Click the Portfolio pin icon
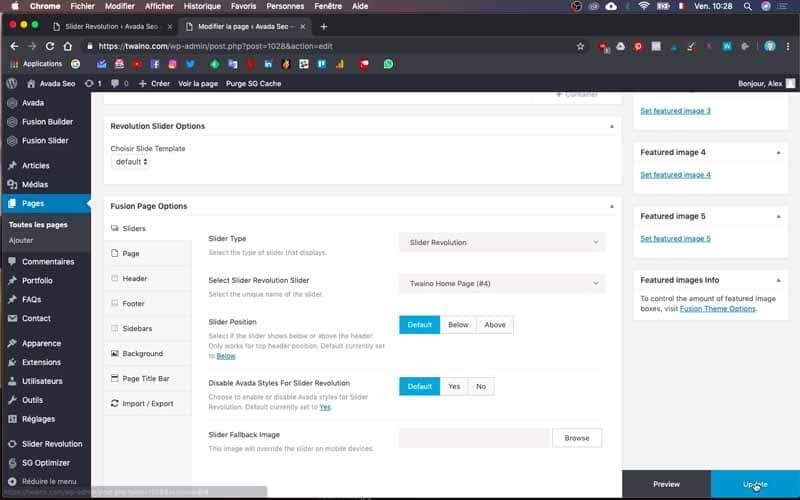 pos(12,280)
